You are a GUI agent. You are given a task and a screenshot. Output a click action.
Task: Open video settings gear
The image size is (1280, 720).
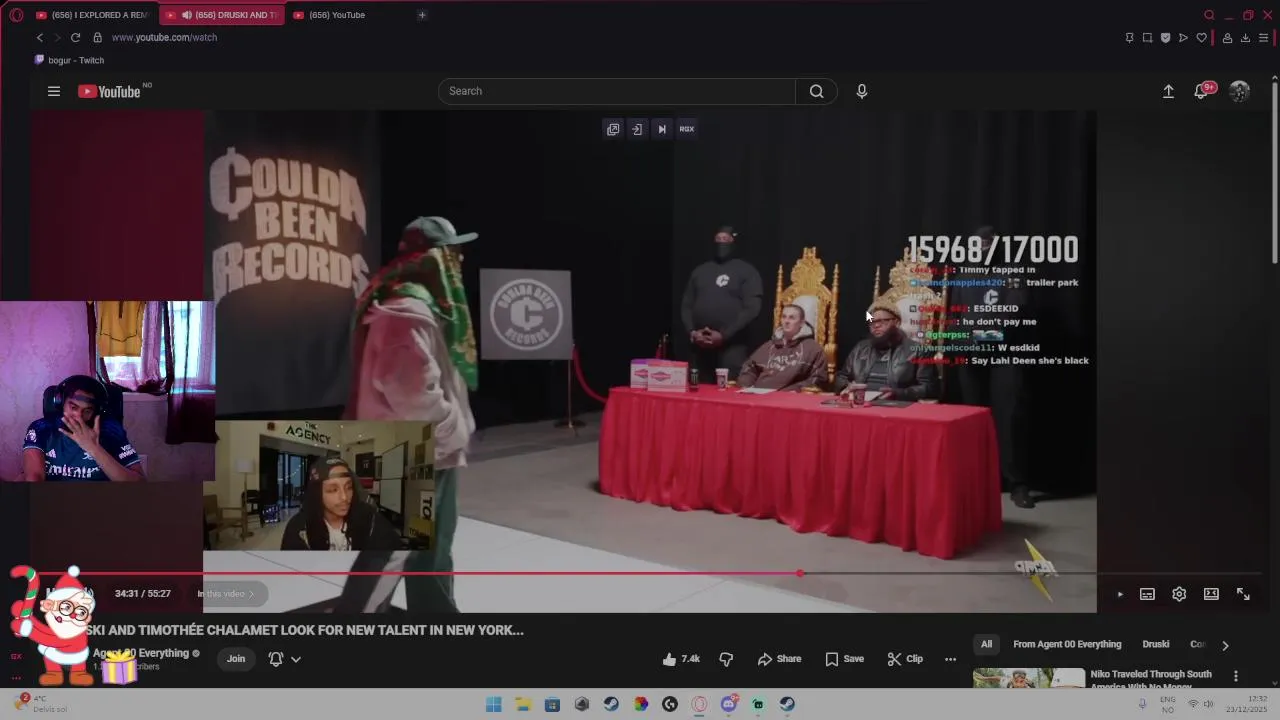coord(1179,594)
